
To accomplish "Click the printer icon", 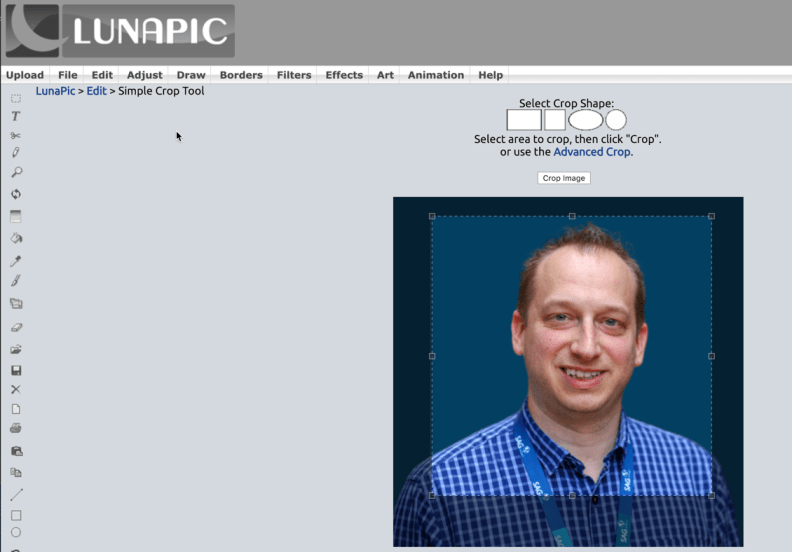I will coord(16,428).
